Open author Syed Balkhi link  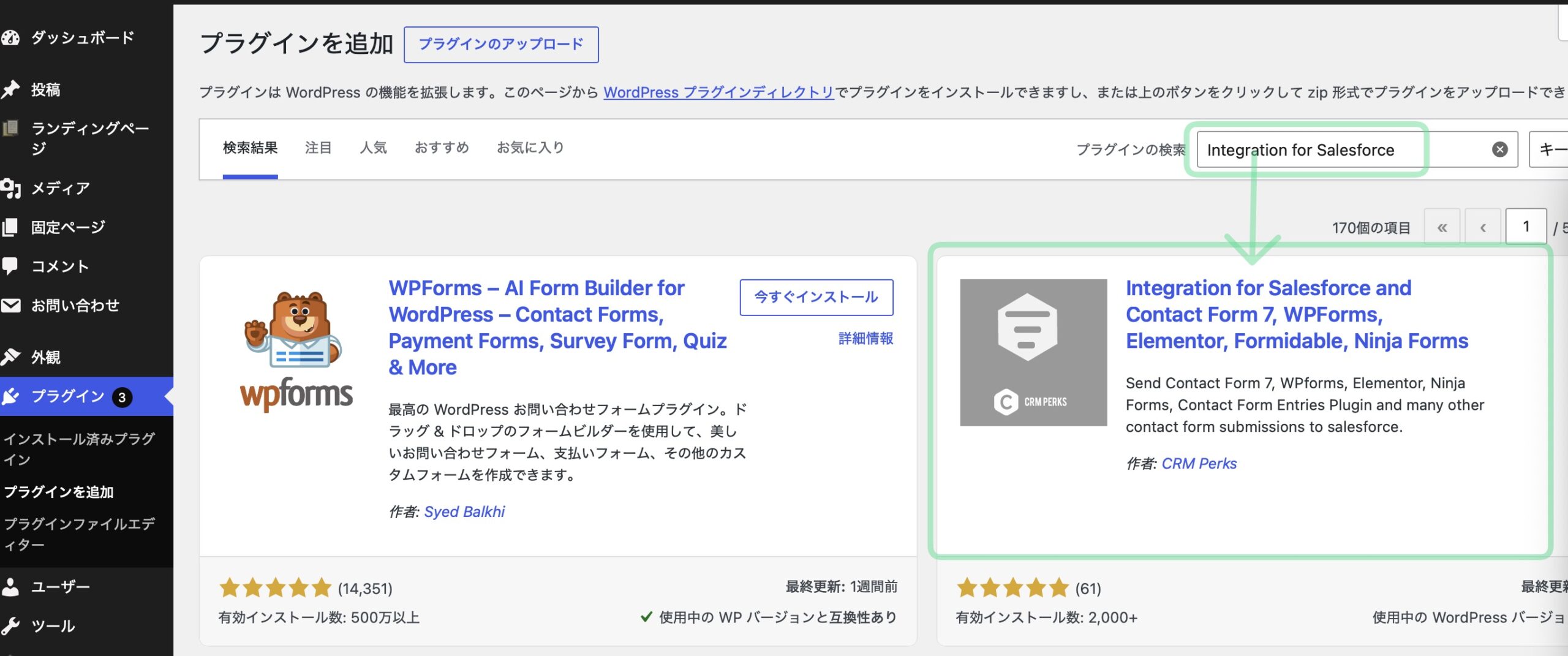(464, 511)
